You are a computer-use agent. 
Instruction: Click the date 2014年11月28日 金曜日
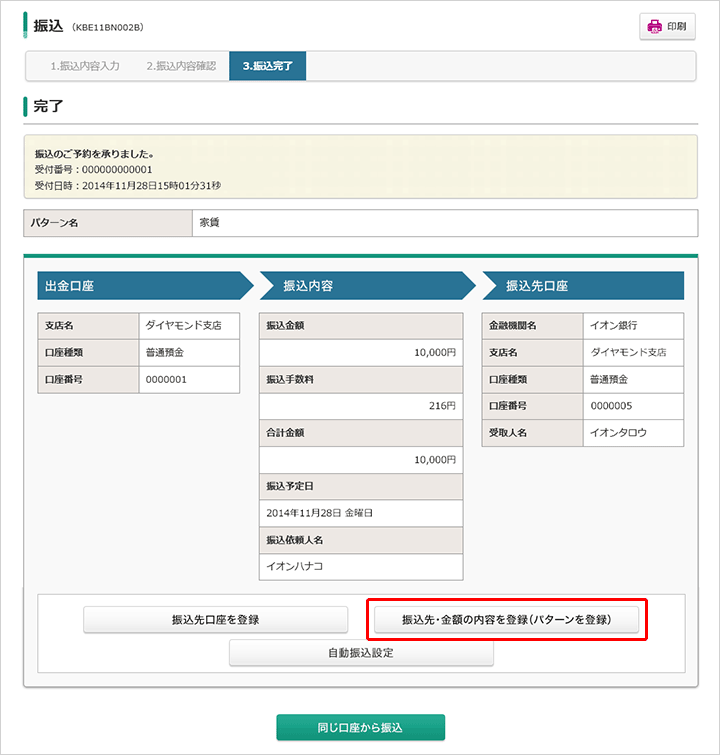coord(319,513)
